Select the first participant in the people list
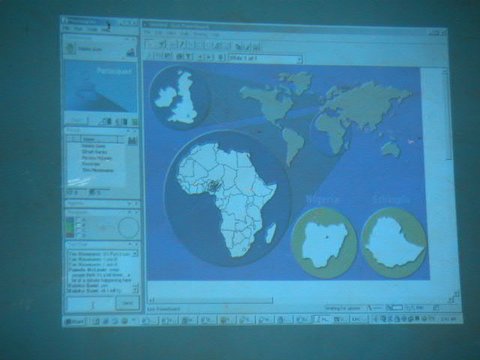The width and height of the screenshot is (480, 360). coord(94,146)
